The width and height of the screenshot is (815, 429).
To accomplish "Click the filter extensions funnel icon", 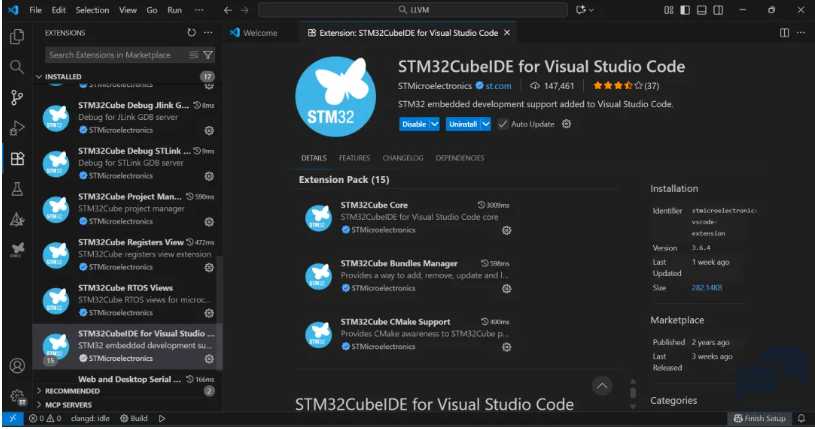I will (208, 55).
